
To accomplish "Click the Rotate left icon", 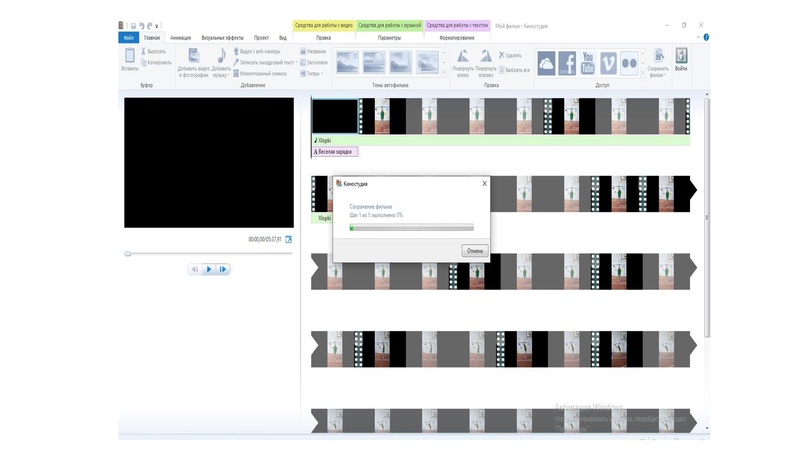I will click(463, 59).
